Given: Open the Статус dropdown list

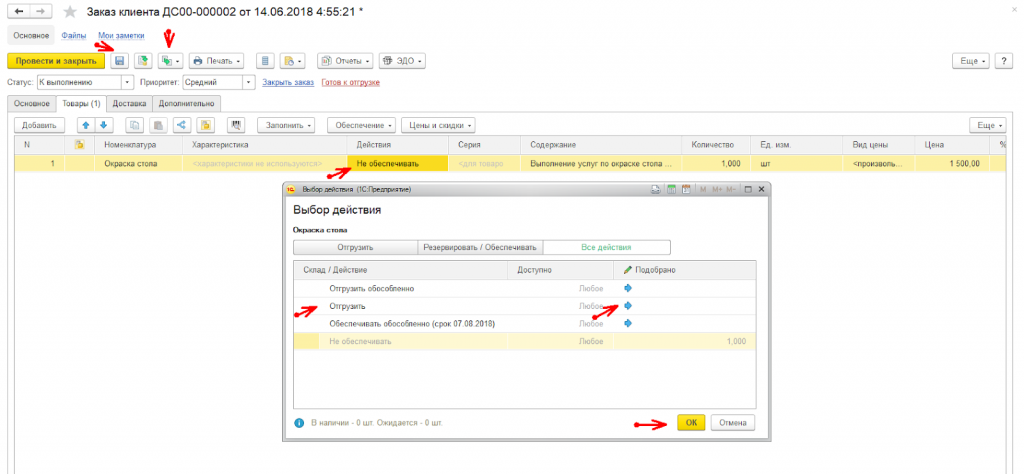Looking at the screenshot, I should (127, 82).
